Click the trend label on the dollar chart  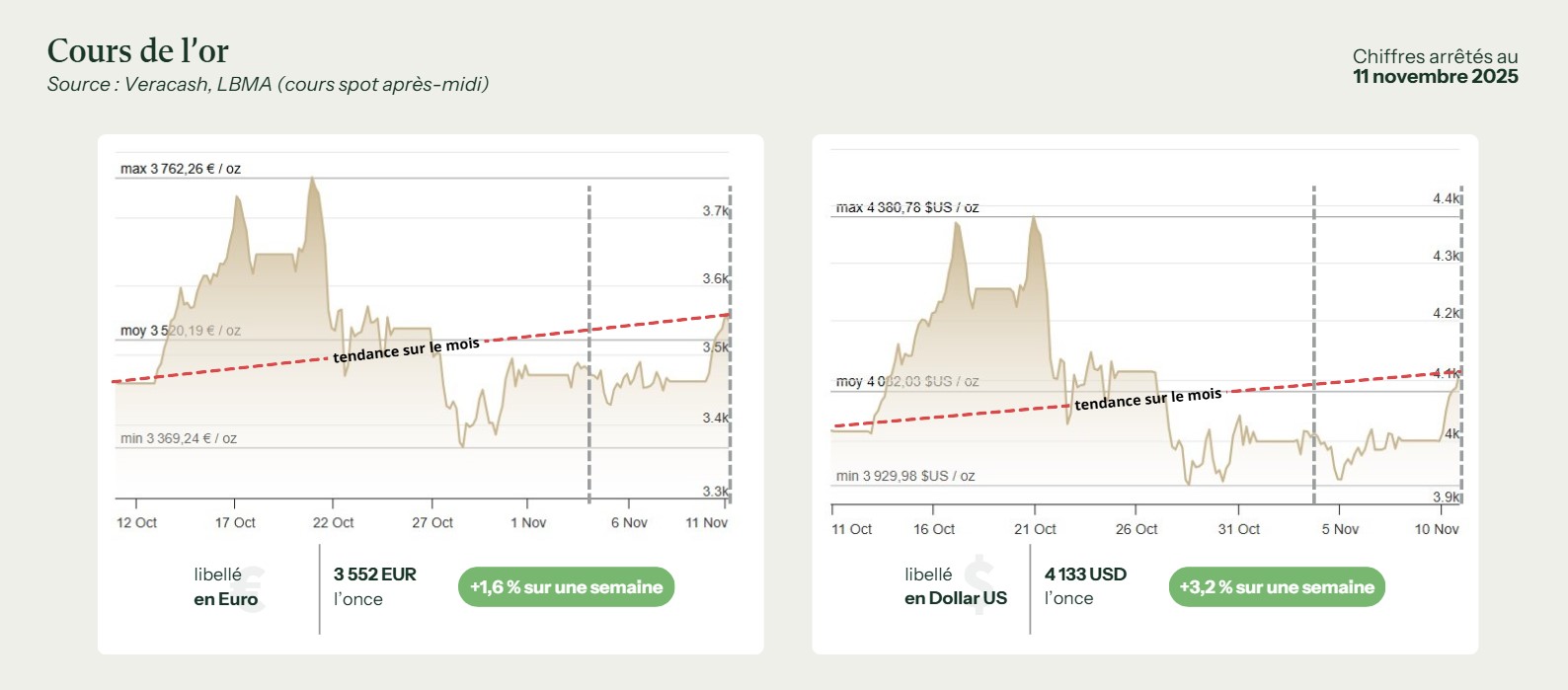1147,399
